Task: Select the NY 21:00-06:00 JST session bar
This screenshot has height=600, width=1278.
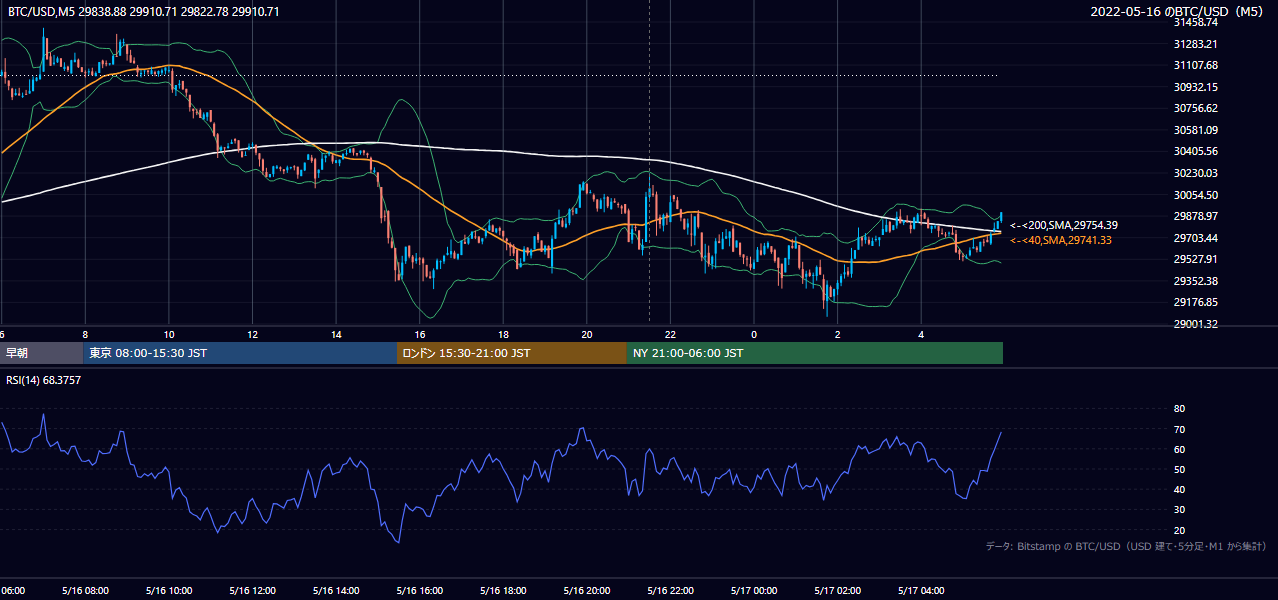Action: point(815,353)
